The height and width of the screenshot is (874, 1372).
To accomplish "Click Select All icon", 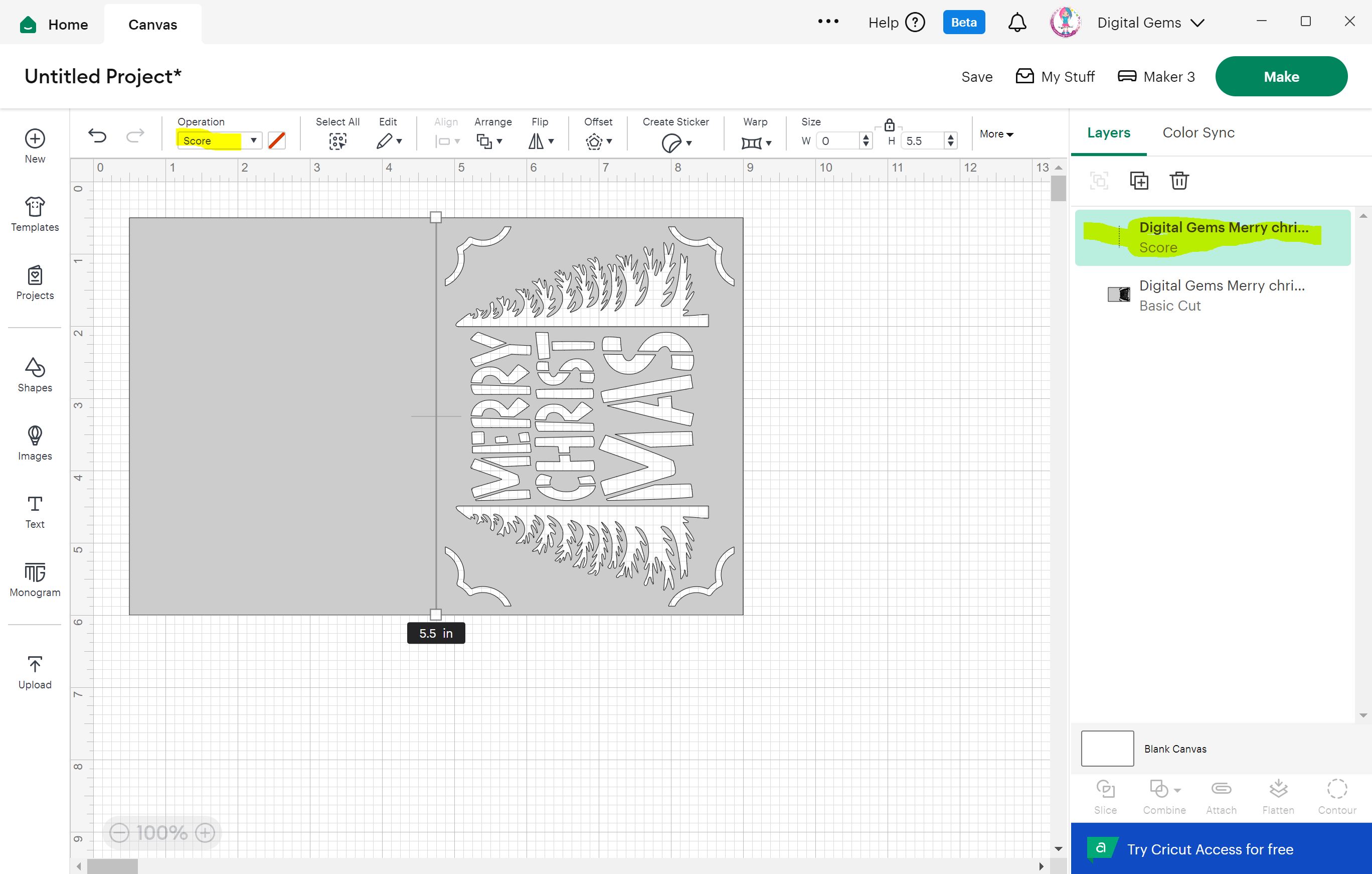I will [x=337, y=141].
